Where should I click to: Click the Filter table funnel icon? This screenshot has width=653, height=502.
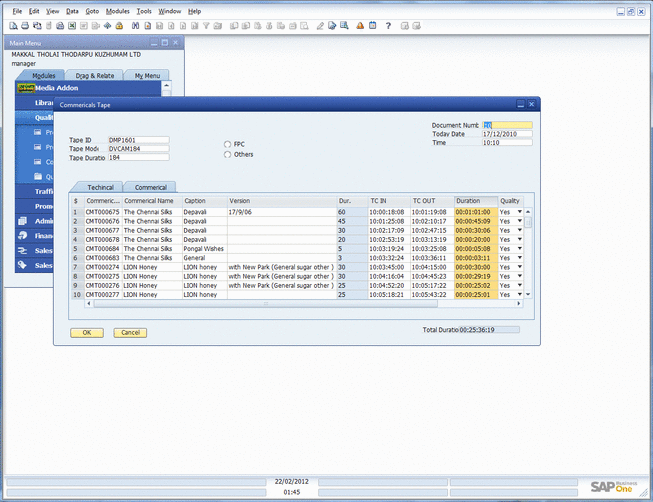click(206, 26)
